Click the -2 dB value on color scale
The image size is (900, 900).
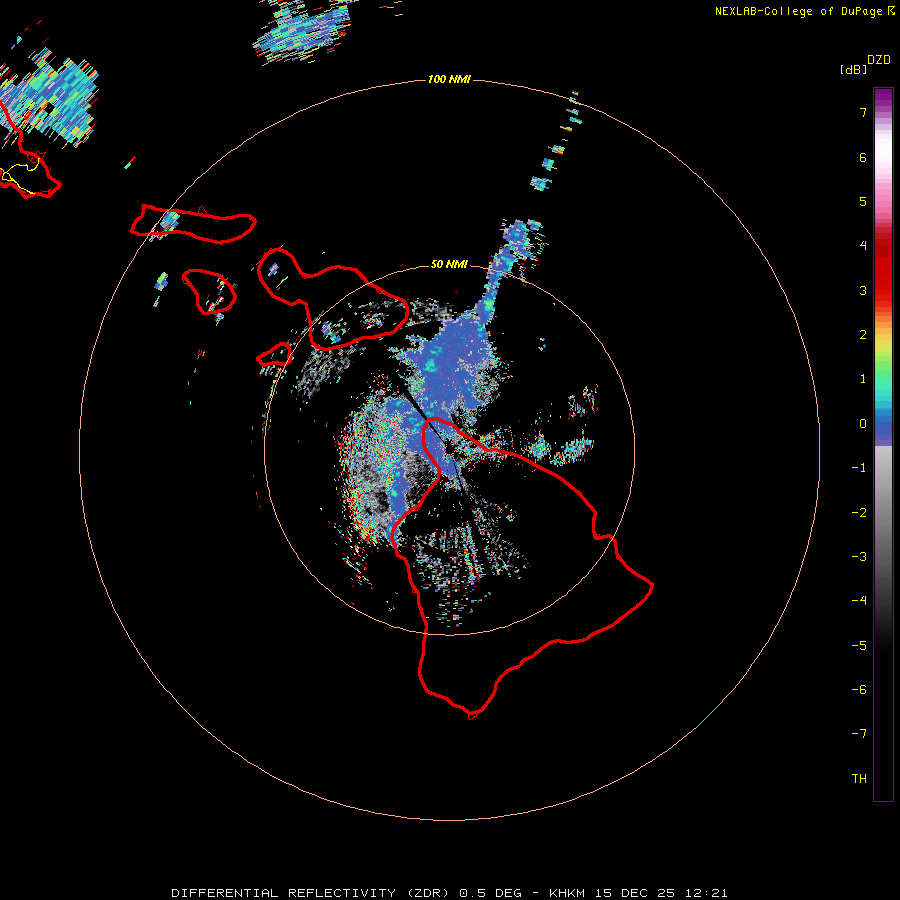pyautogui.click(x=859, y=513)
